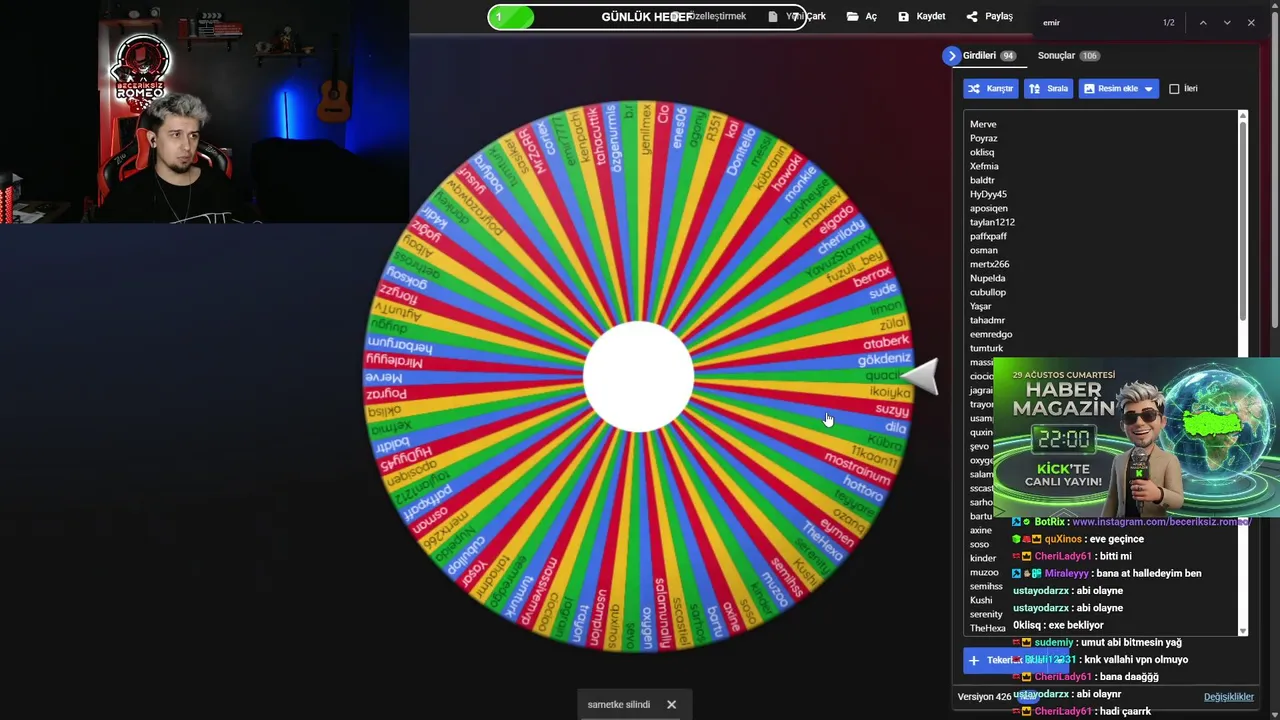1280x720 pixels.
Task: Click the floppy disk icon beside Kaydet
Action: click(x=903, y=16)
